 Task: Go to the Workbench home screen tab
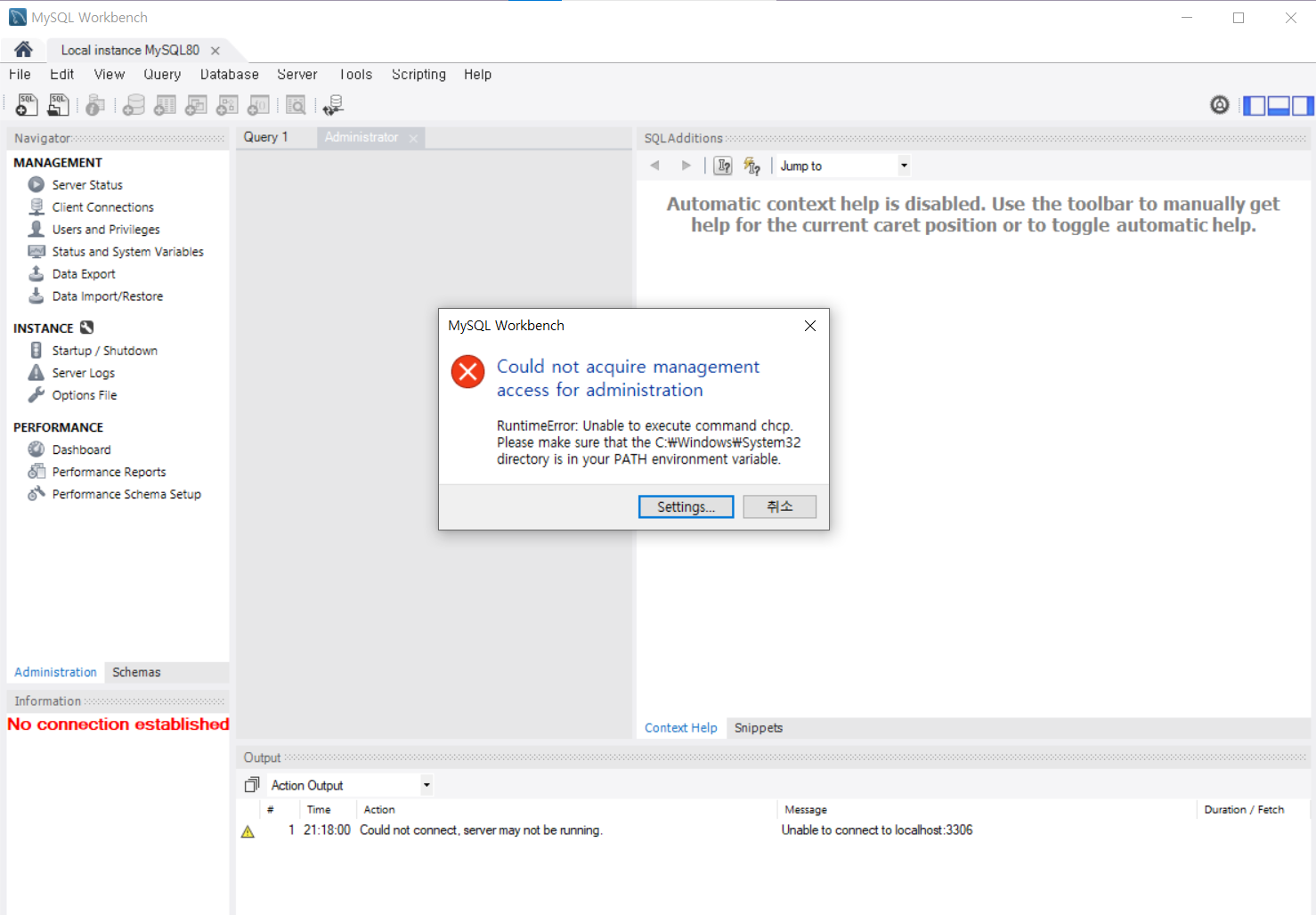[23, 49]
